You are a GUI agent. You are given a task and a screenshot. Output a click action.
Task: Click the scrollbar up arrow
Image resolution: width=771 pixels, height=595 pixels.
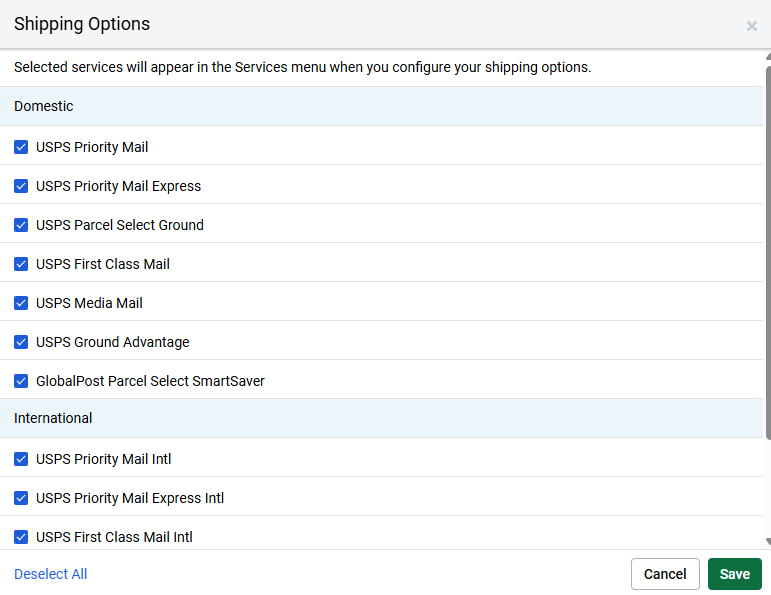(768, 57)
